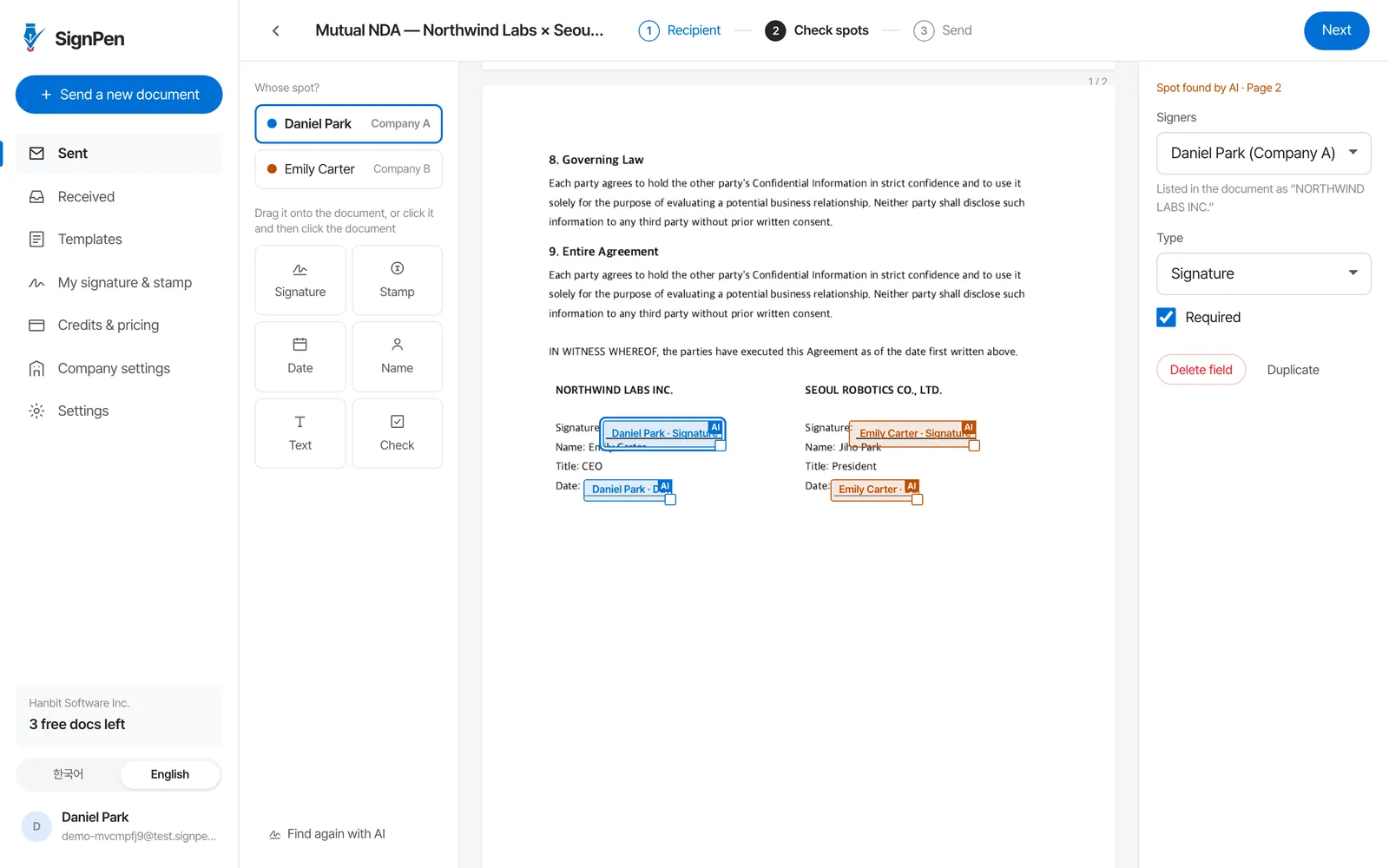Select Emily Carter Company B signer
The width and height of the screenshot is (1389, 868).
point(348,169)
